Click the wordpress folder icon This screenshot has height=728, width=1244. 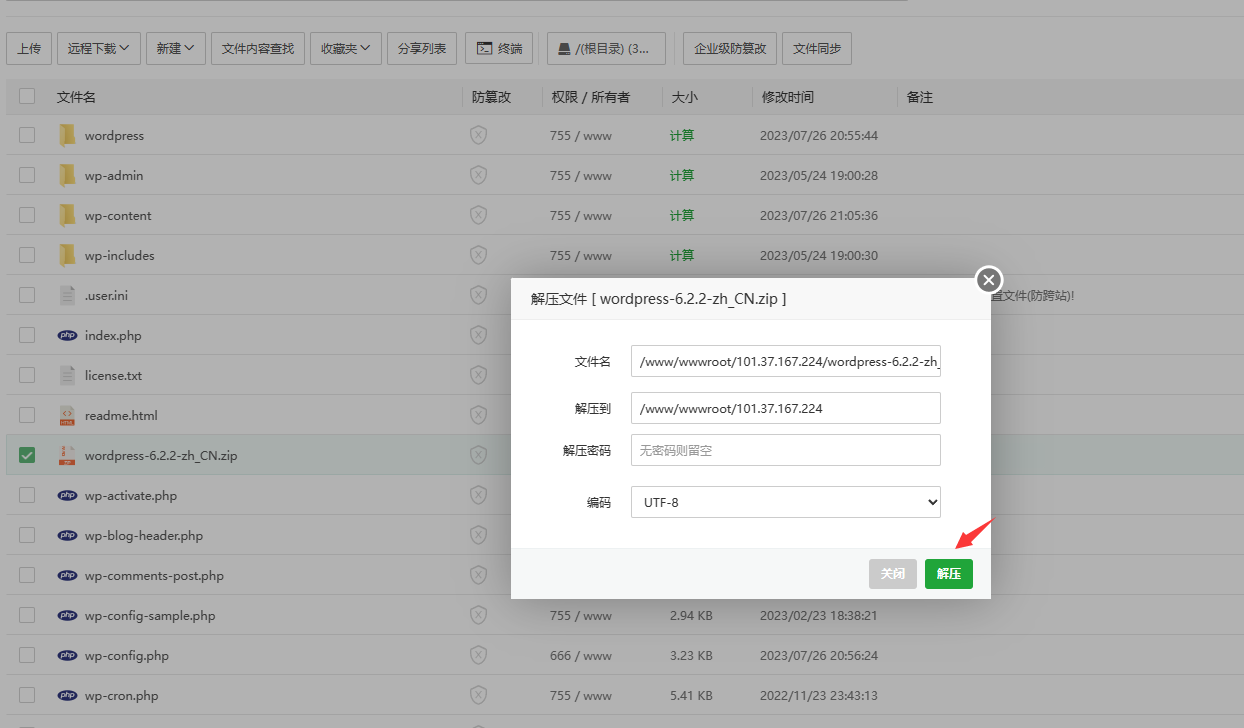click(x=67, y=135)
